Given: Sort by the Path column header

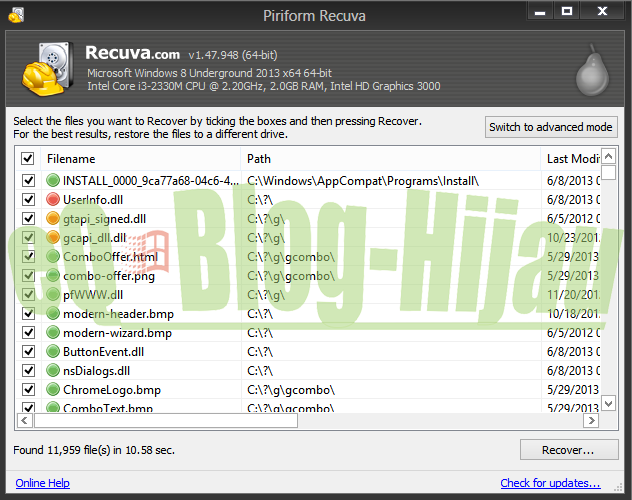Looking at the screenshot, I should pyautogui.click(x=391, y=159).
